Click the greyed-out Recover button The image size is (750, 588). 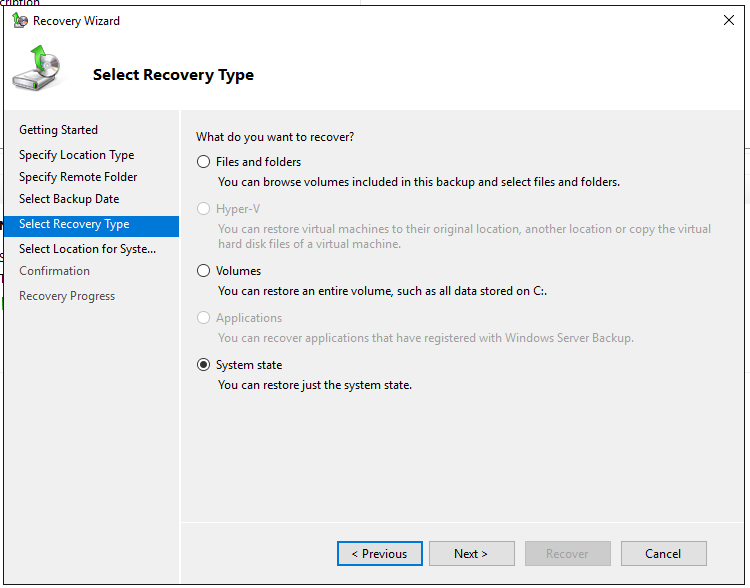coord(567,554)
